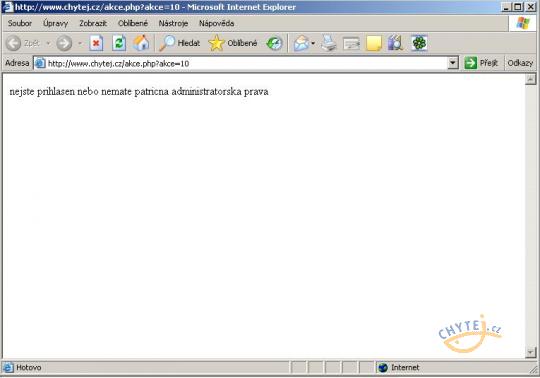Open the Mail envelope icon
540x378 pixels.
pyautogui.click(x=301, y=43)
